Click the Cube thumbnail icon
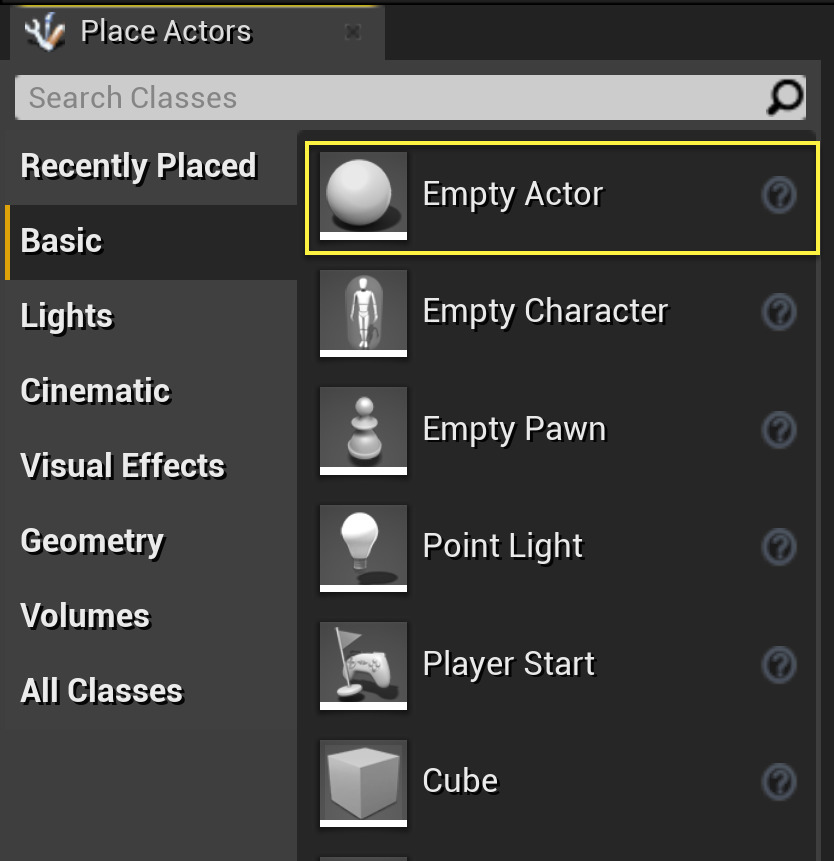Image resolution: width=834 pixels, height=861 pixels. [363, 781]
